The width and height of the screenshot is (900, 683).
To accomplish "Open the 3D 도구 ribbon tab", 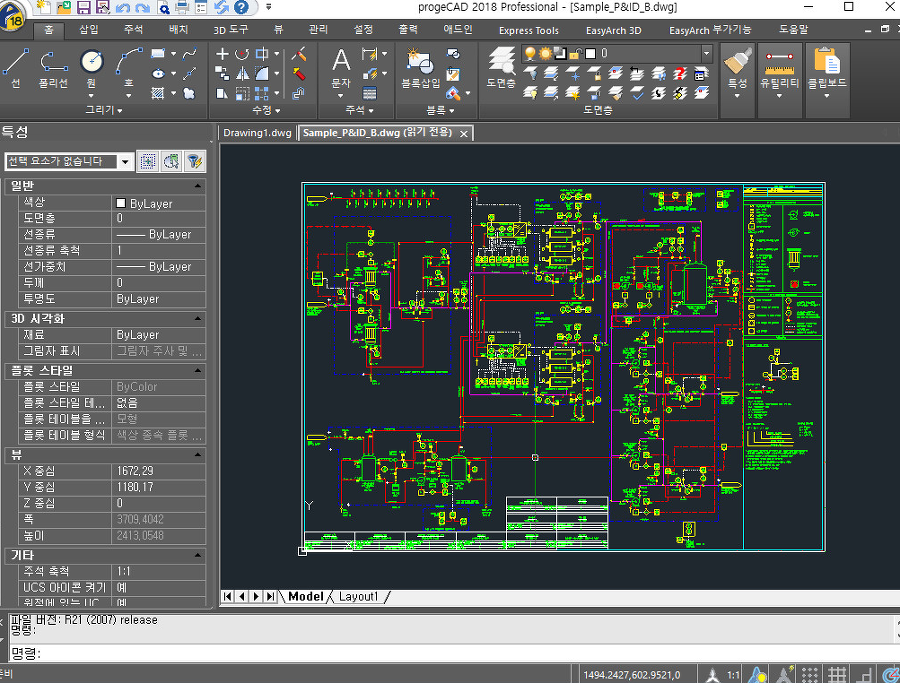I will point(231,30).
